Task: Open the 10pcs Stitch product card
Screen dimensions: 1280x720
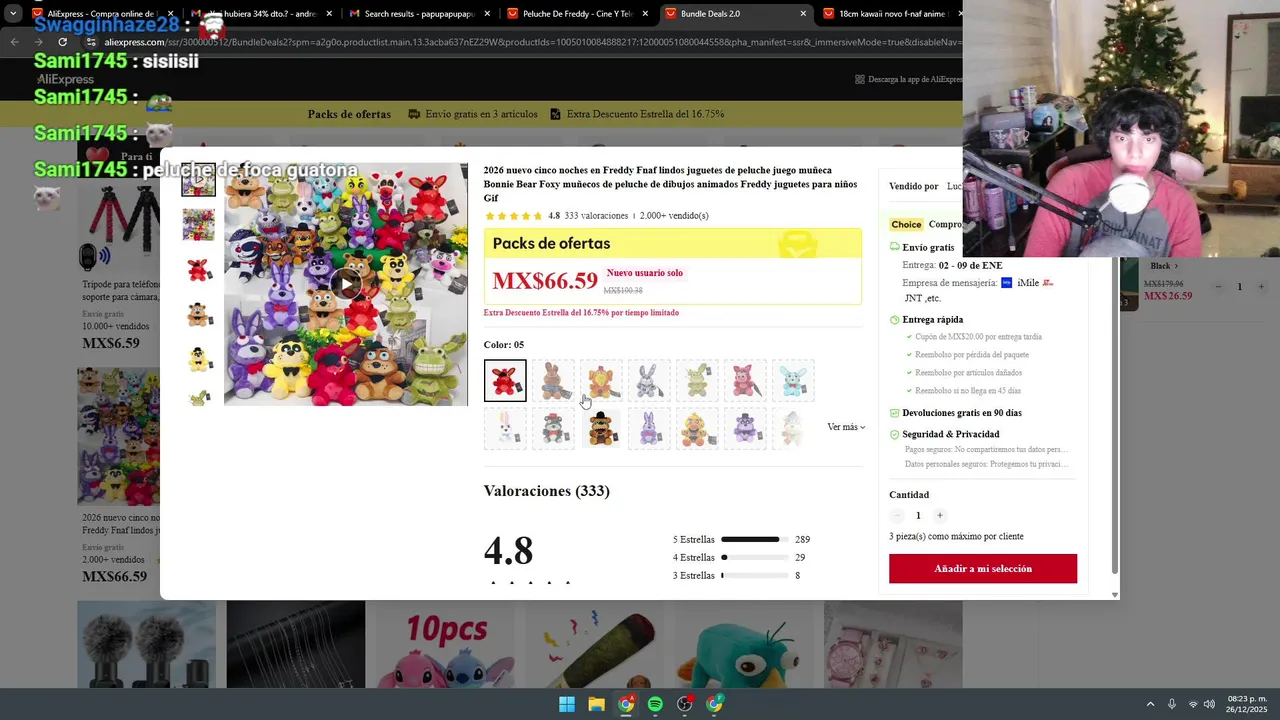Action: pos(445,645)
